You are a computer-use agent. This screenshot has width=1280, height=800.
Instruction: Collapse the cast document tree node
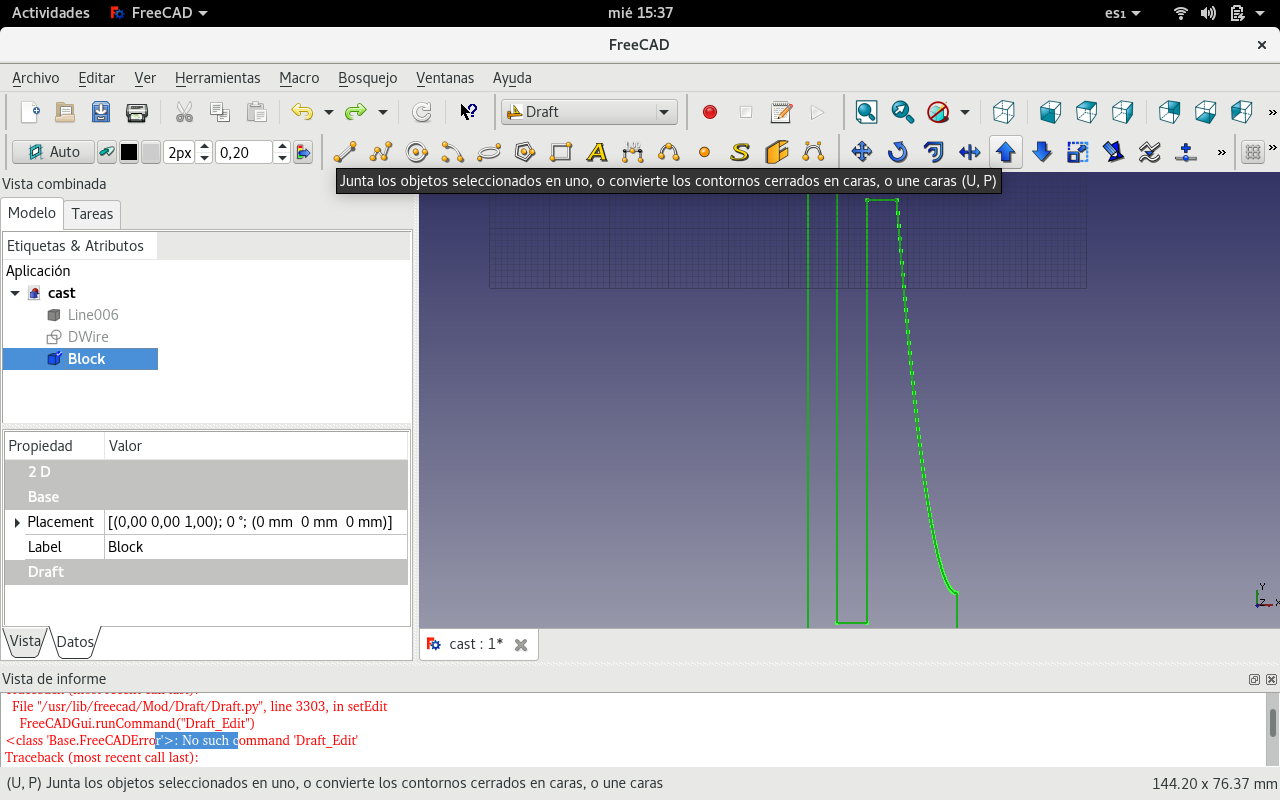click(x=15, y=293)
